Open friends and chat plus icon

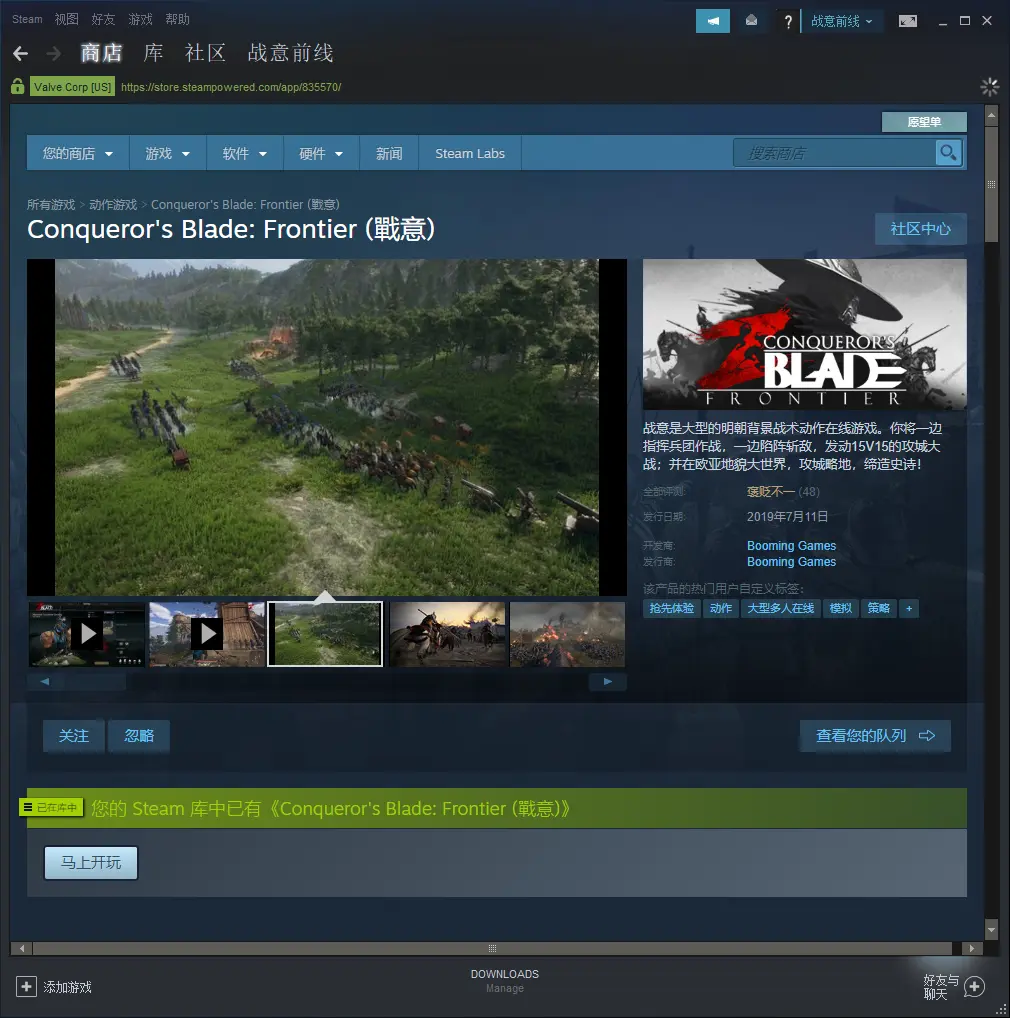tap(974, 987)
